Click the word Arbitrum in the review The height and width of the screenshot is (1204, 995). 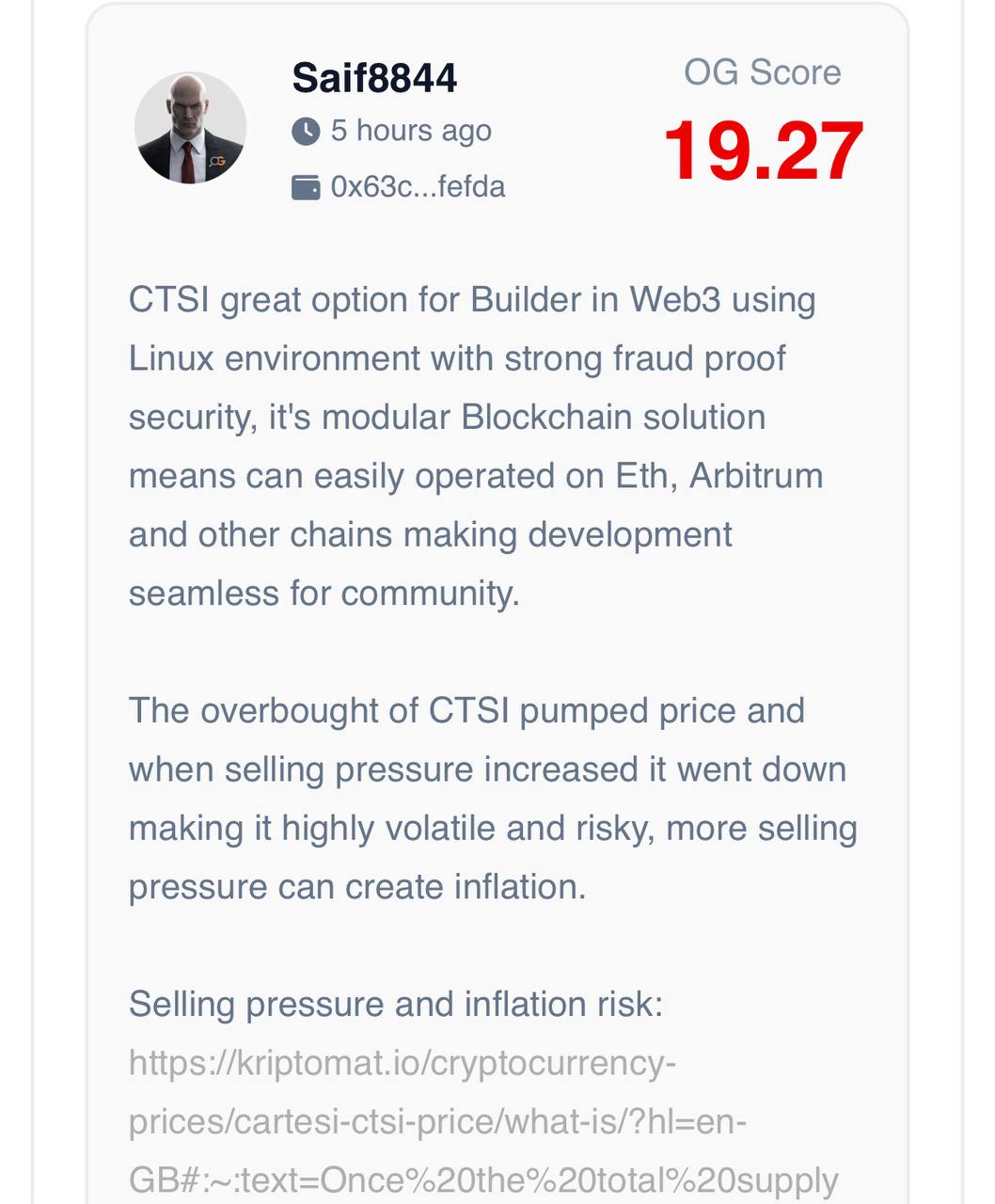point(756,476)
